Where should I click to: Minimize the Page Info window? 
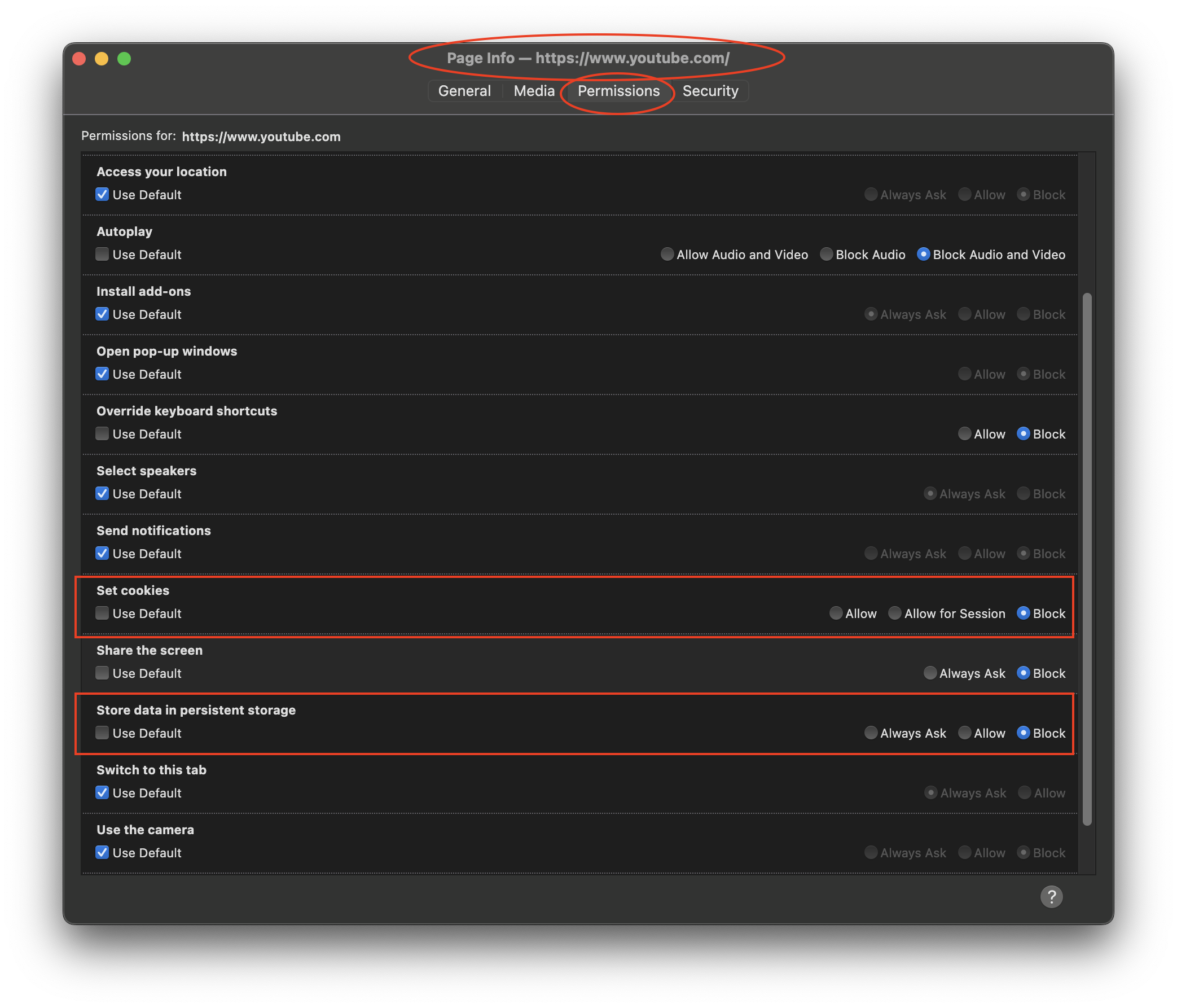point(102,59)
